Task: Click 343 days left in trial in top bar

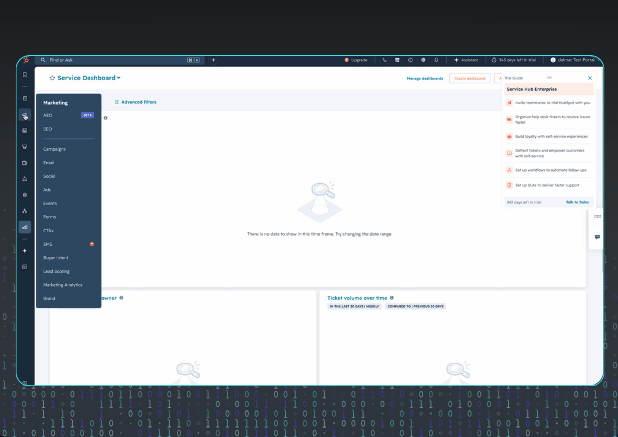Action: pyautogui.click(x=514, y=60)
